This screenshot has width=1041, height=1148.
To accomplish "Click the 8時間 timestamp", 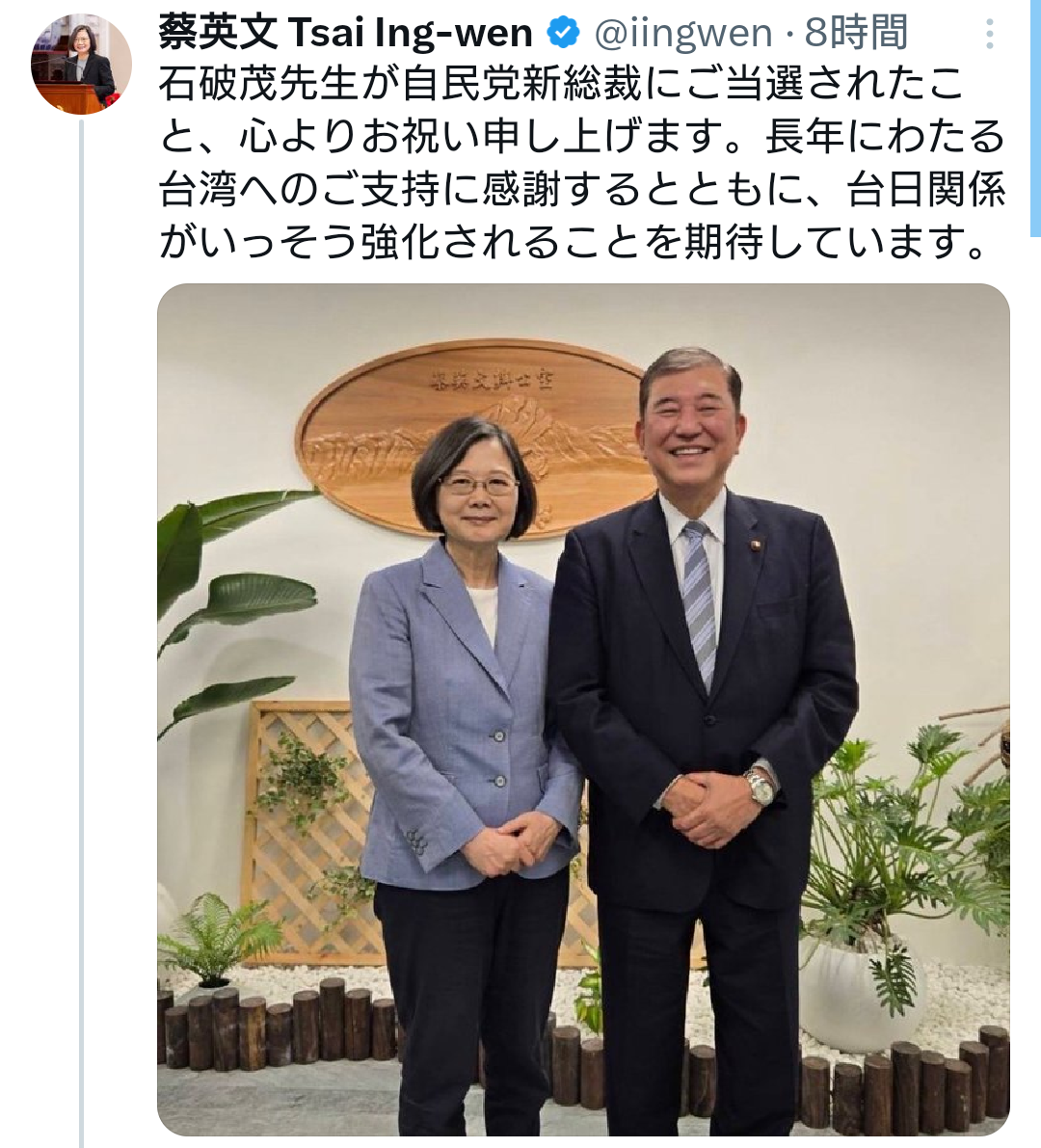I will pyautogui.click(x=856, y=34).
